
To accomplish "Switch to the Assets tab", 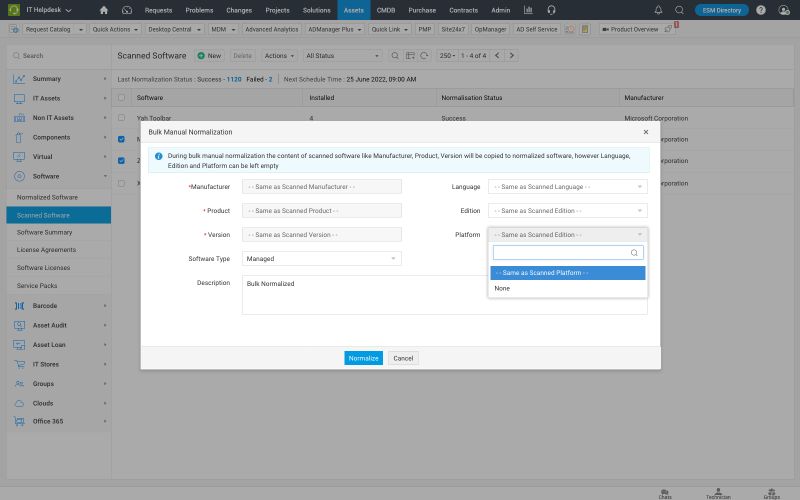I will (x=354, y=10).
